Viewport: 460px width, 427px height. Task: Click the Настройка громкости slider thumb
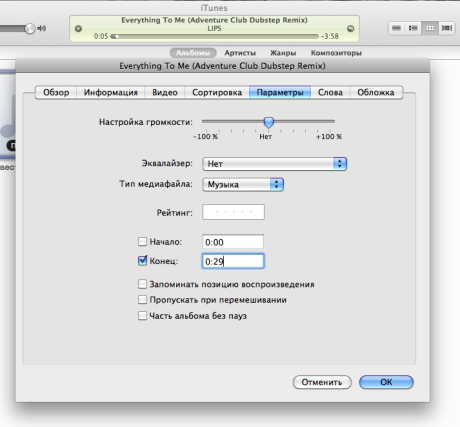tap(269, 122)
